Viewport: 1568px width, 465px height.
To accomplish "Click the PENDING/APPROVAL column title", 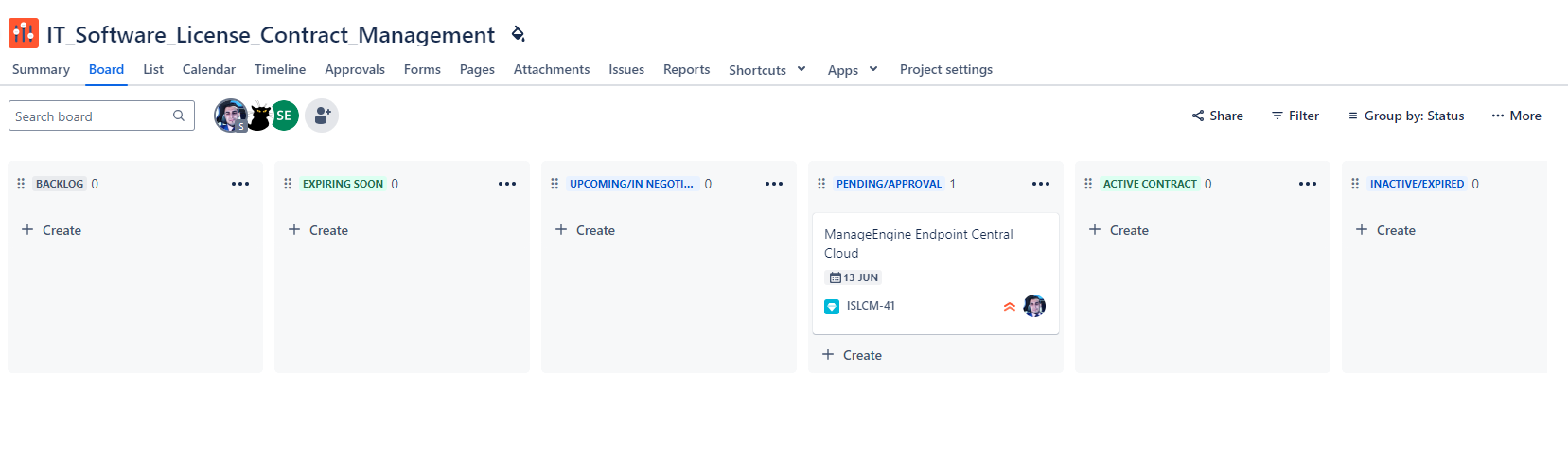I will [x=889, y=184].
